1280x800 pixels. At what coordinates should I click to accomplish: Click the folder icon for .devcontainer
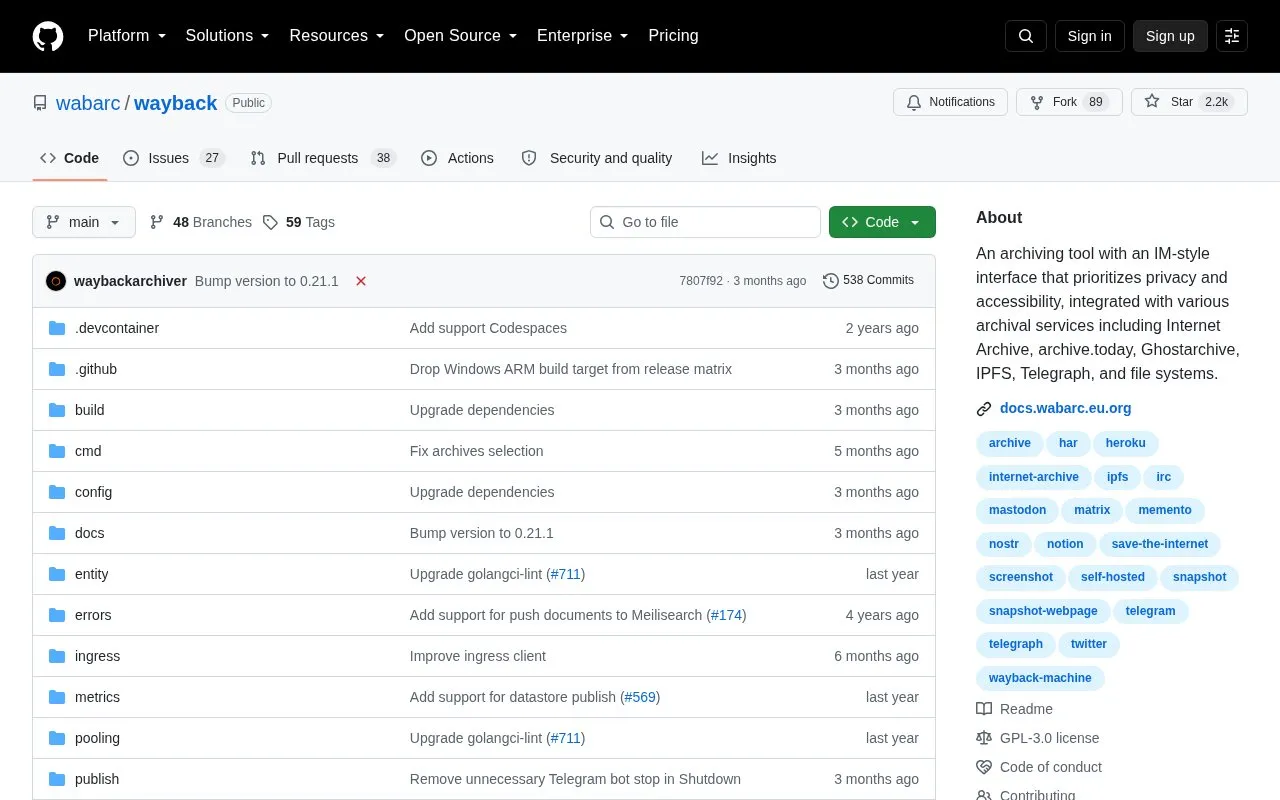click(x=57, y=328)
